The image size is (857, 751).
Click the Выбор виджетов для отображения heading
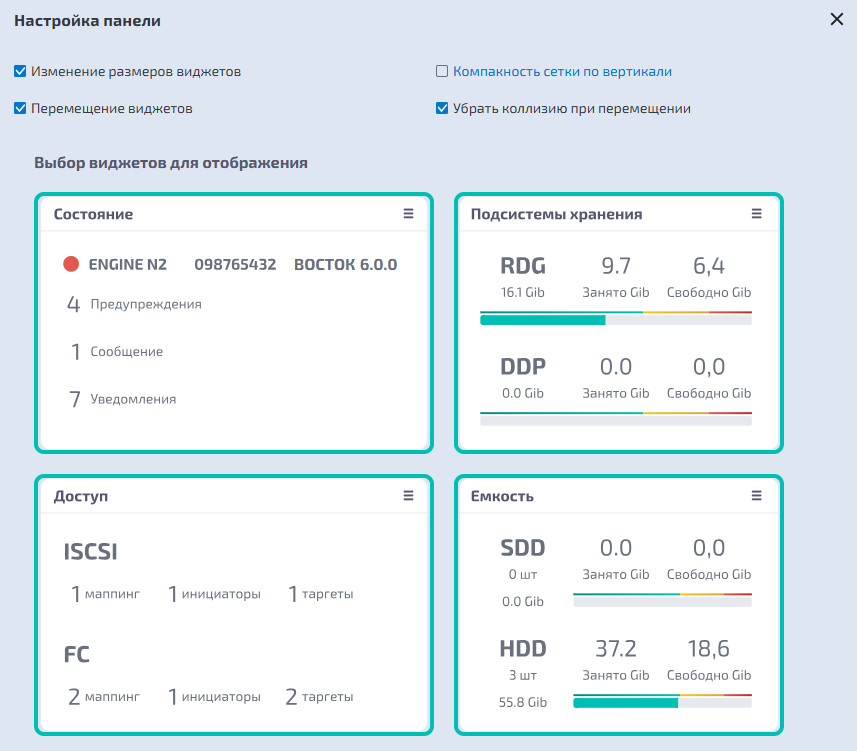click(171, 163)
